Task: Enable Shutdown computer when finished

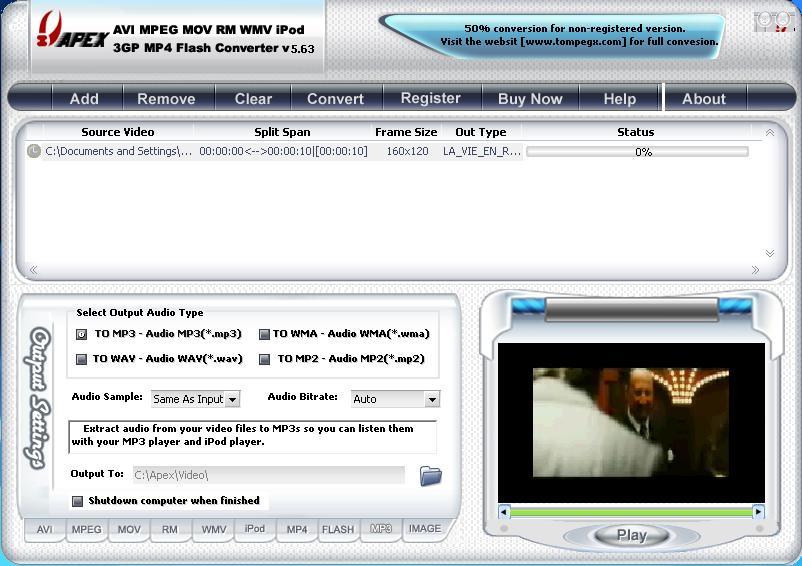Action: coord(78,501)
